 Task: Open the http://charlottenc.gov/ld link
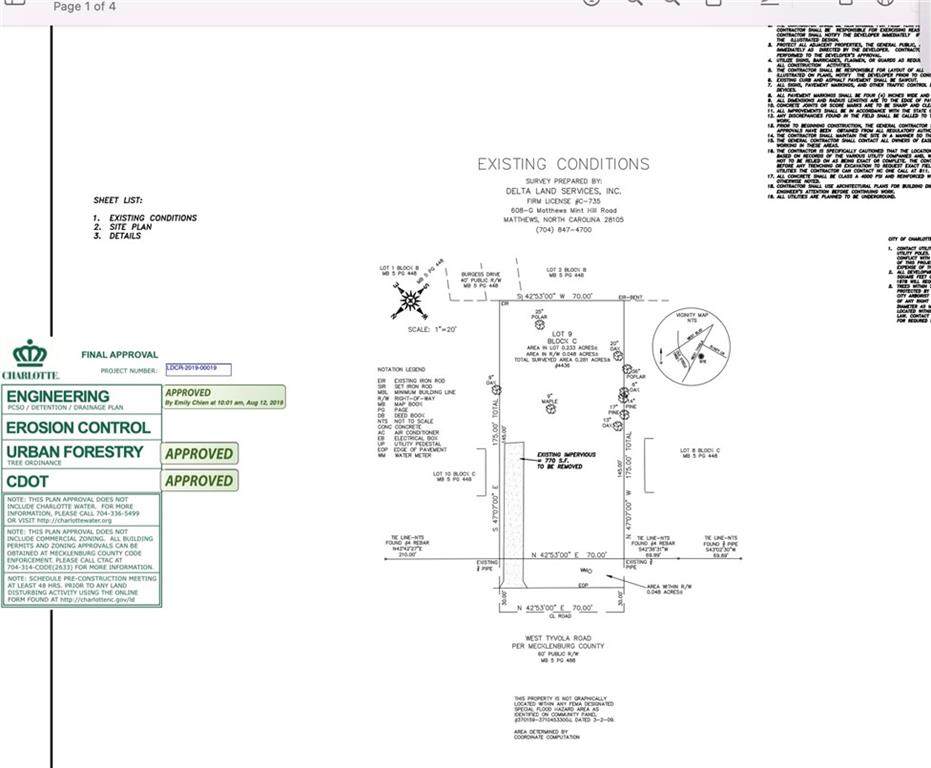click(x=98, y=599)
